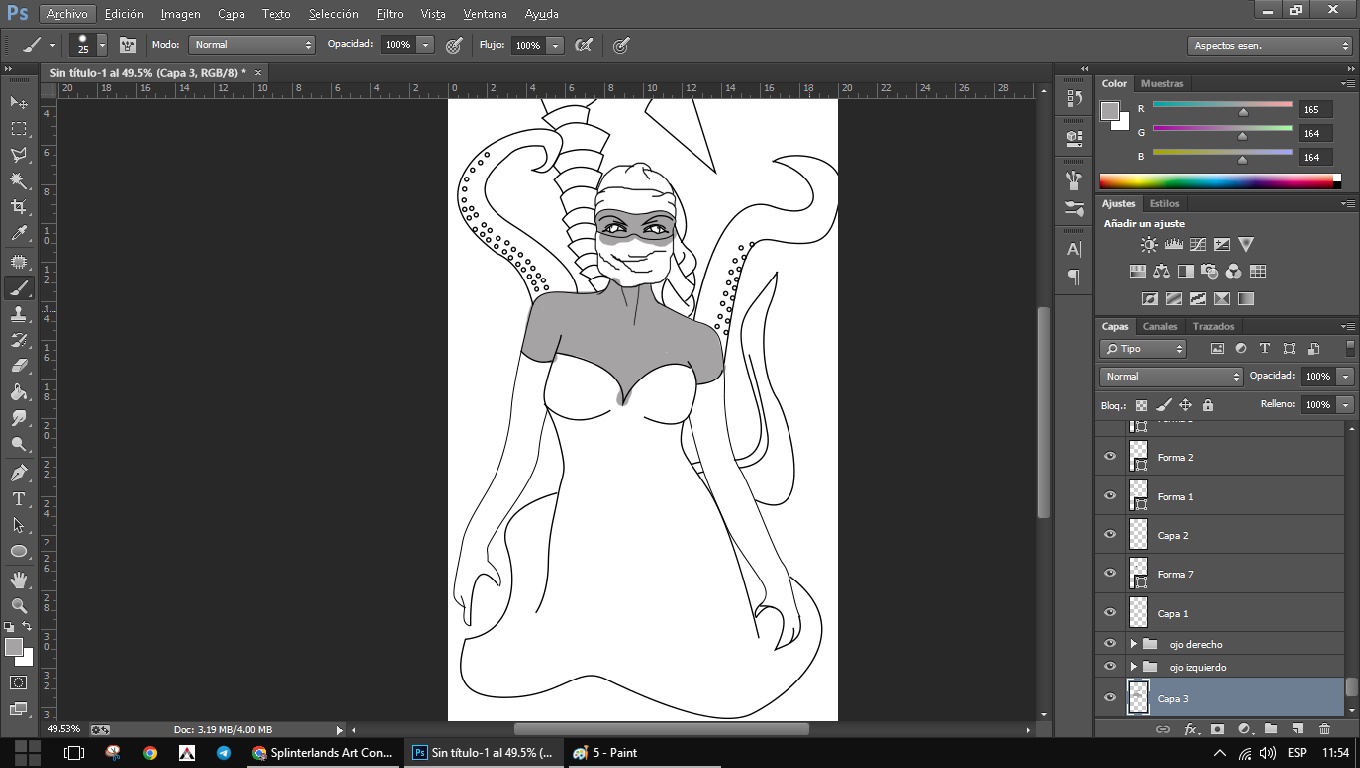Viewport: 1360px width, 768px height.
Task: Open the brush Modo dropdown
Action: [x=252, y=45]
